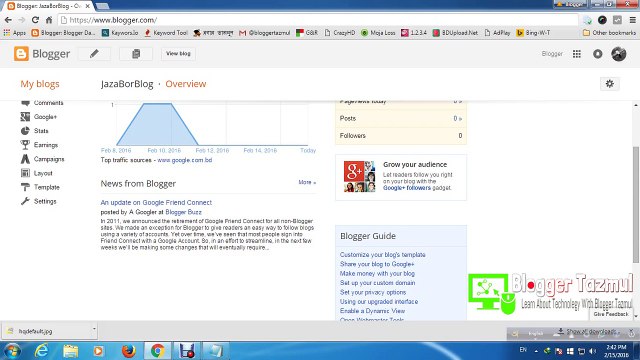This screenshot has width=640, height=360.
Task: Go to My blogs
Action: [x=40, y=84]
